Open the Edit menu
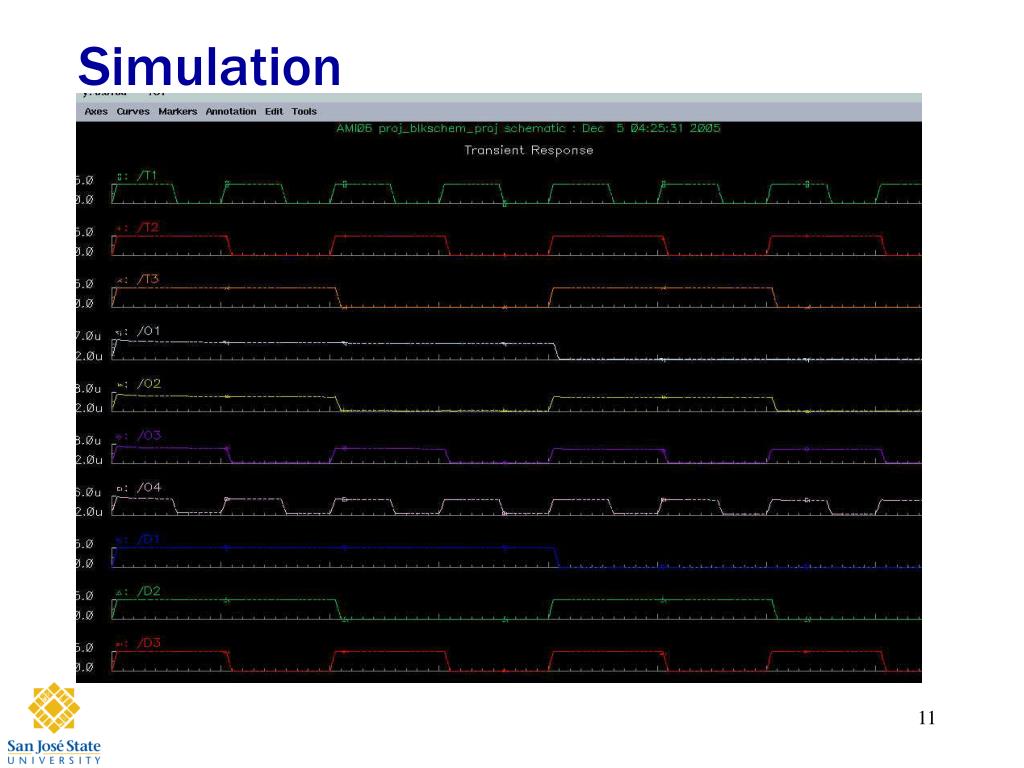1024x768 pixels. pyautogui.click(x=274, y=112)
